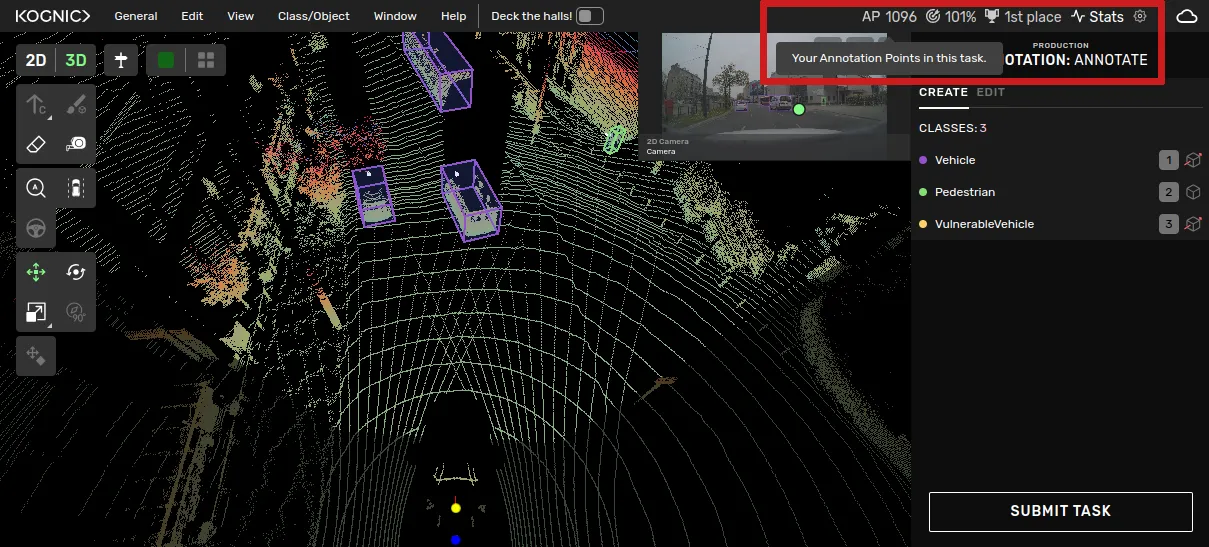Click the ego vehicle lane icon
The height and width of the screenshot is (547, 1209).
76,188
